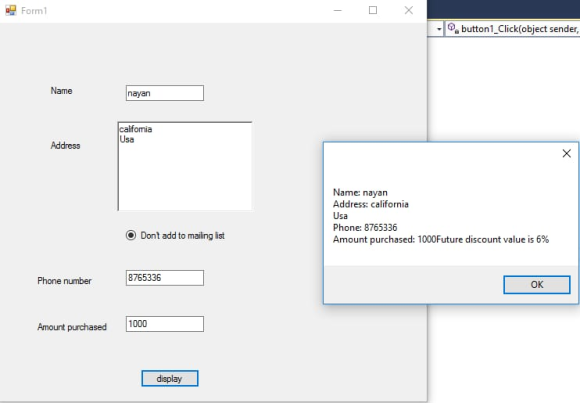580x403 pixels.
Task: Expand the dropdown arrow beside button1_Click
Action: click(439, 29)
